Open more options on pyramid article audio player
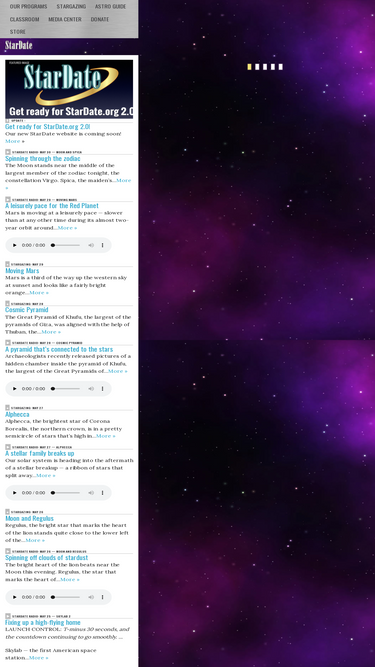This screenshot has height=667, width=375. (102, 389)
